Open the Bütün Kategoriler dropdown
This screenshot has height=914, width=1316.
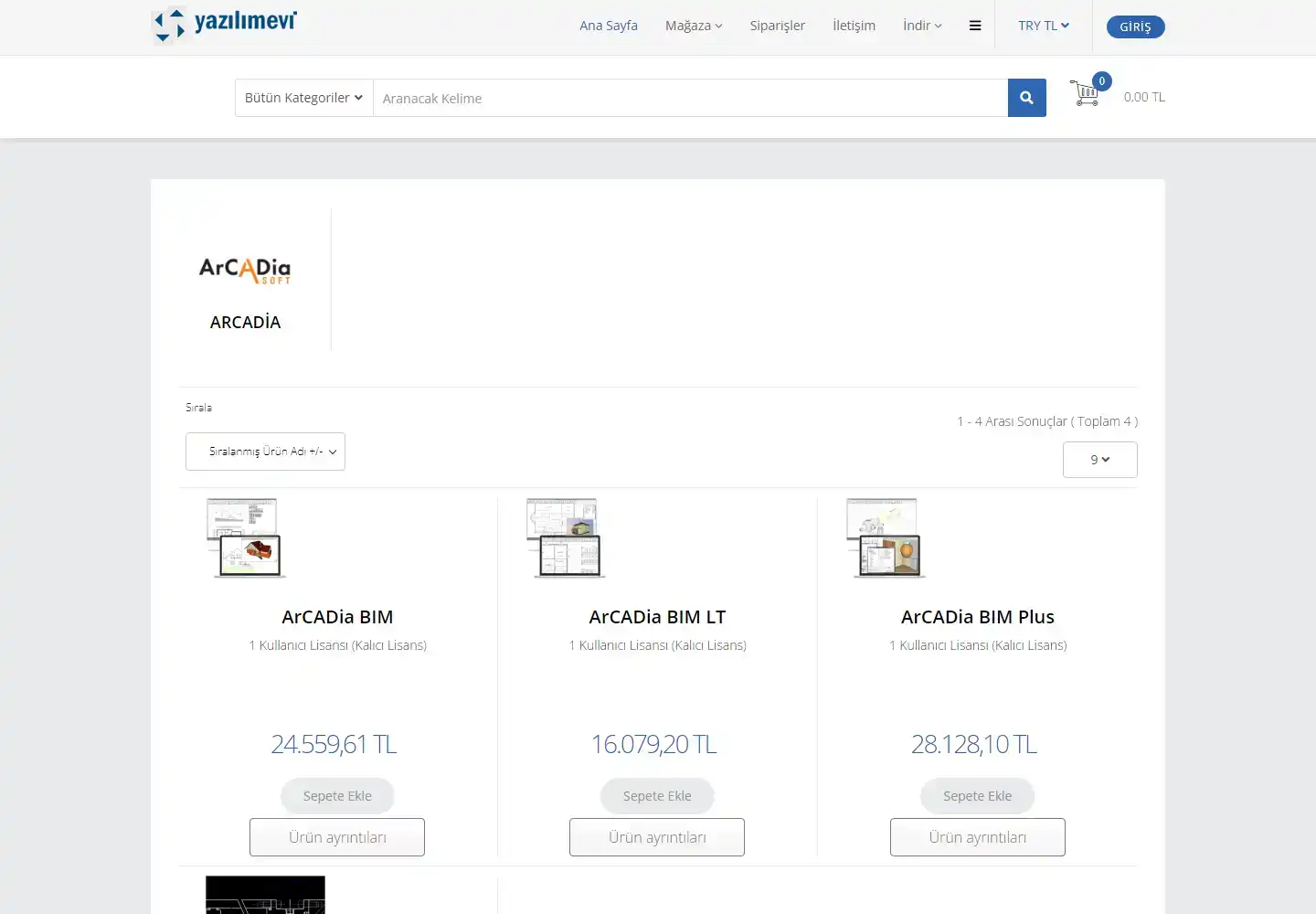coord(303,98)
